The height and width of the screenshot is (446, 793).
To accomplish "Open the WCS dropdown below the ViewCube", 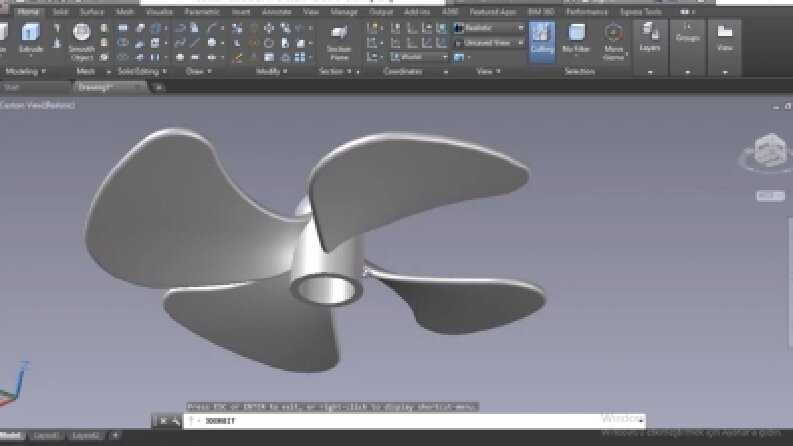I will pyautogui.click(x=770, y=196).
